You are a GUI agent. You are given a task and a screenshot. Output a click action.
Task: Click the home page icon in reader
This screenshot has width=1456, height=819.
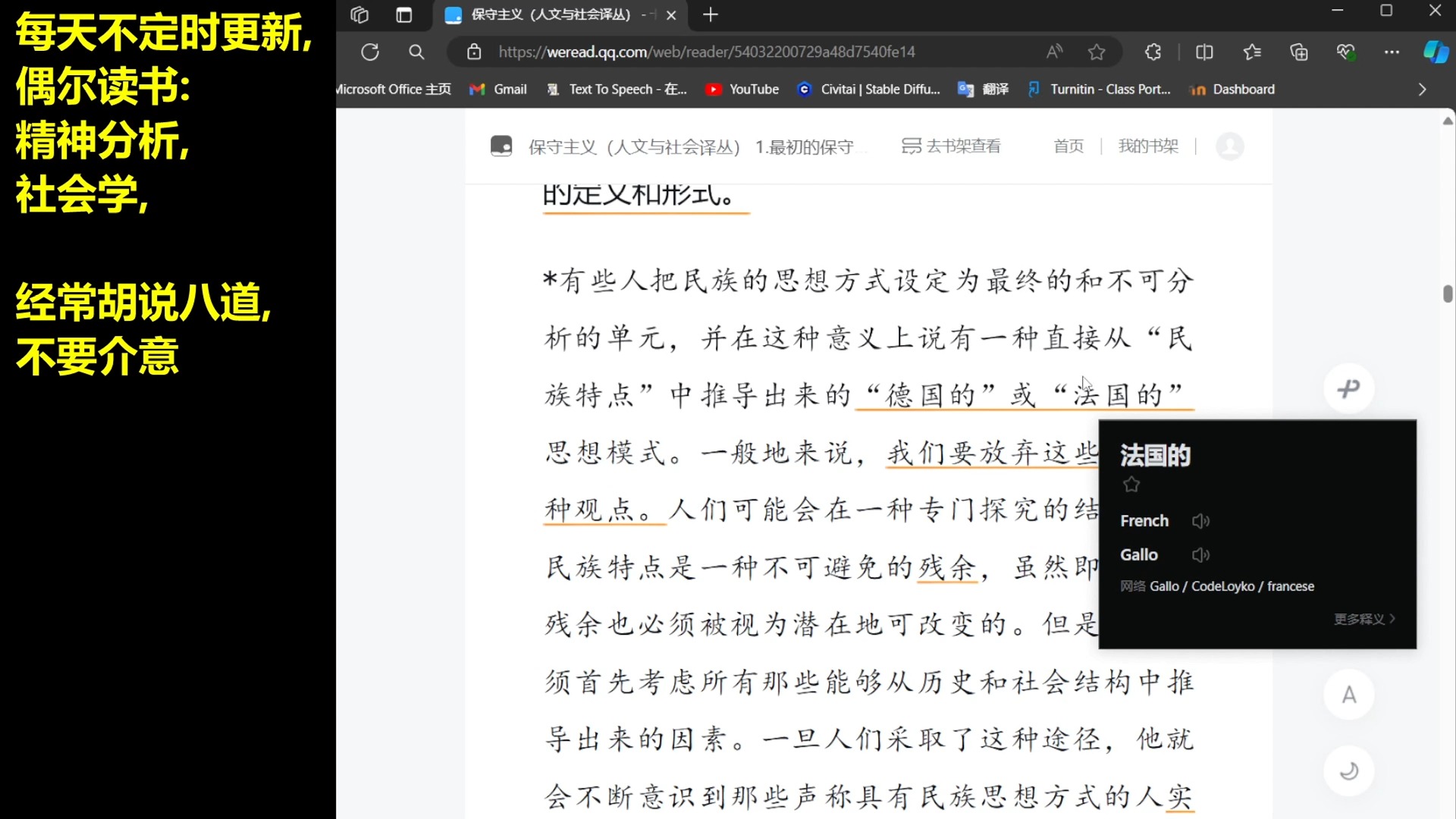pos(1068,147)
